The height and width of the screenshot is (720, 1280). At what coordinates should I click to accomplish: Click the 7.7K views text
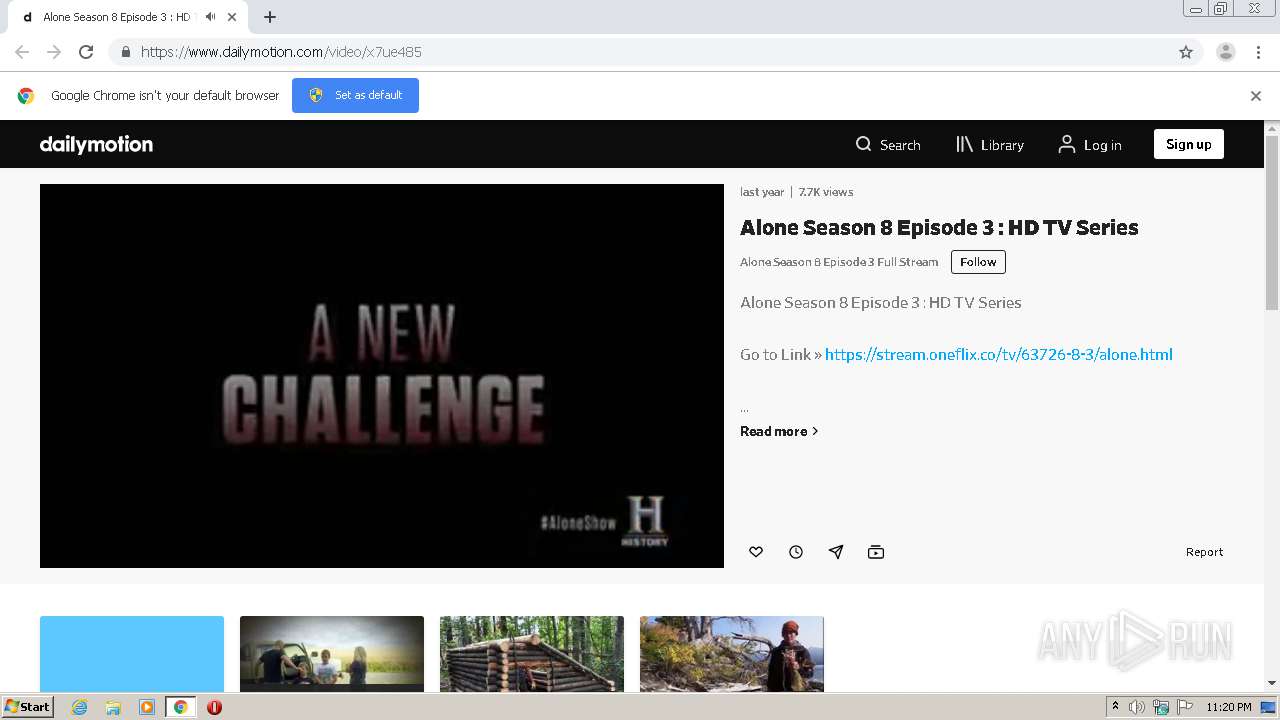click(826, 192)
